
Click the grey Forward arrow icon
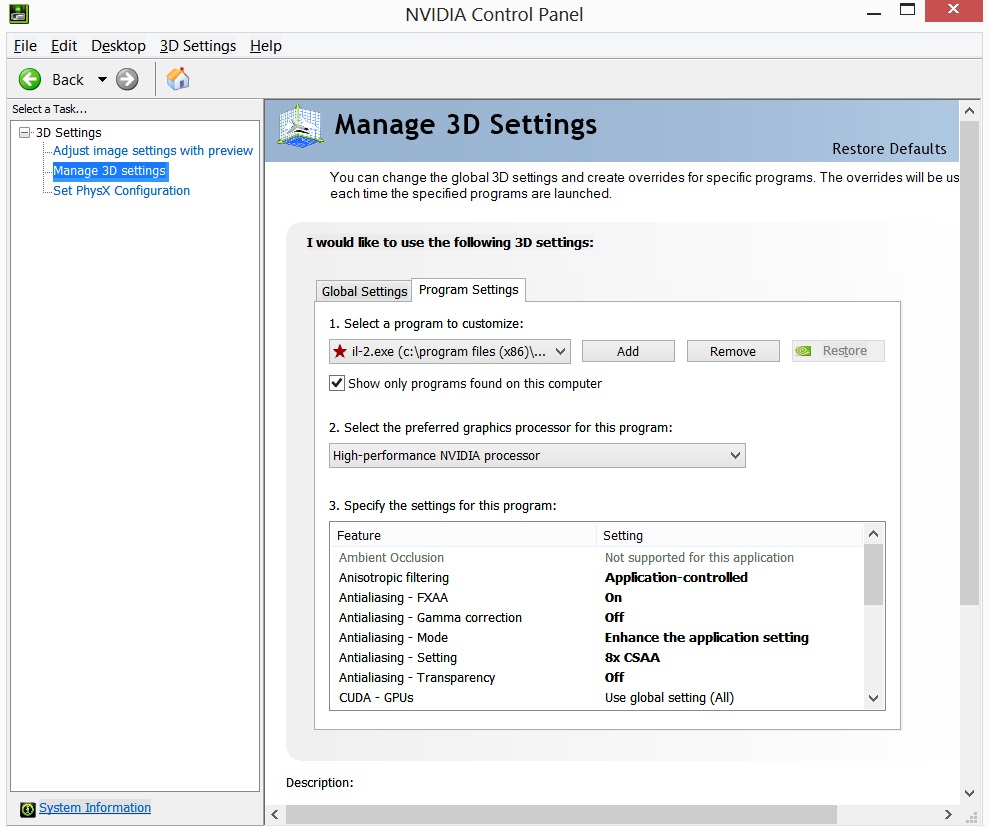(x=127, y=79)
